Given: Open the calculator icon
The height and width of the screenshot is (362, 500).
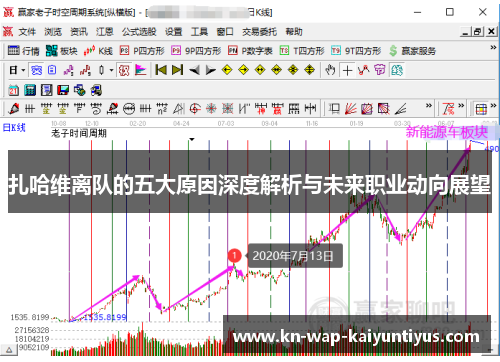Looking at the screenshot, I should pos(30,90).
